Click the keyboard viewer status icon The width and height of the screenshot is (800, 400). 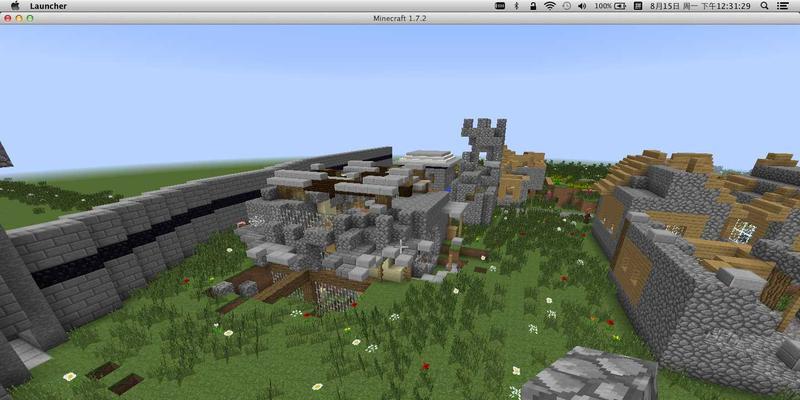click(x=500, y=6)
